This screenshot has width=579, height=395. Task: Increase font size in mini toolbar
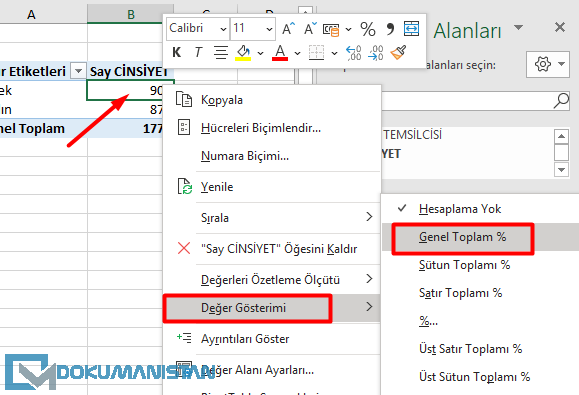288,28
